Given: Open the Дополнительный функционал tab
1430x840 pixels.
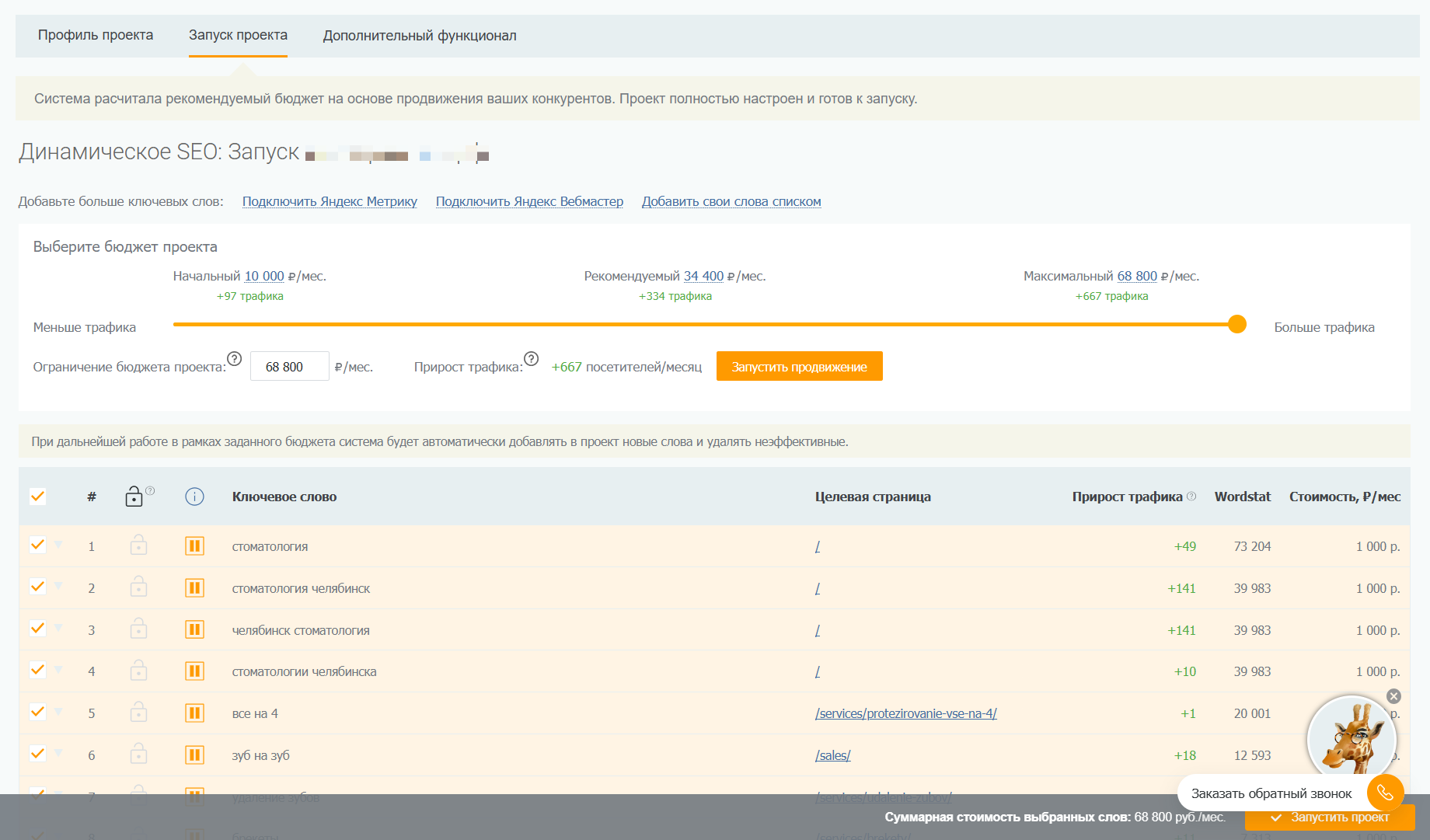Looking at the screenshot, I should pyautogui.click(x=420, y=36).
